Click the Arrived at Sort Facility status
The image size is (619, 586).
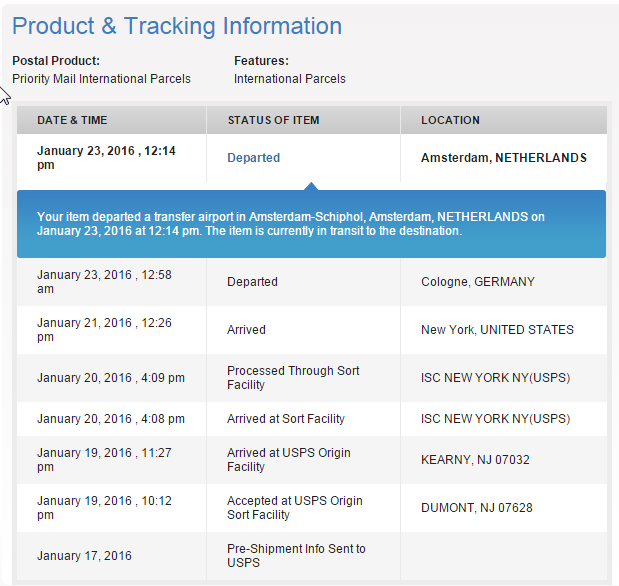click(x=286, y=419)
